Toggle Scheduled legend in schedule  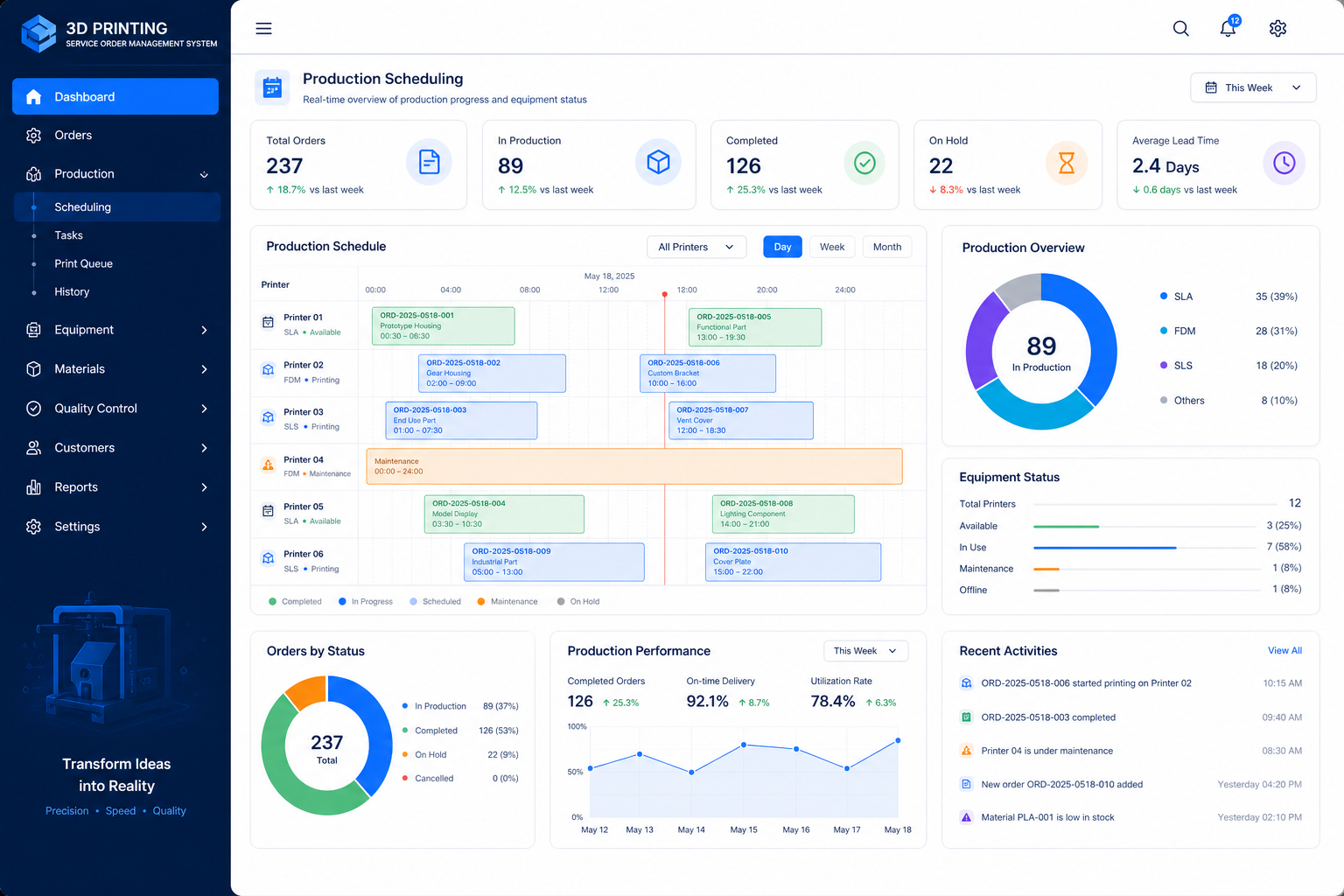click(x=435, y=602)
